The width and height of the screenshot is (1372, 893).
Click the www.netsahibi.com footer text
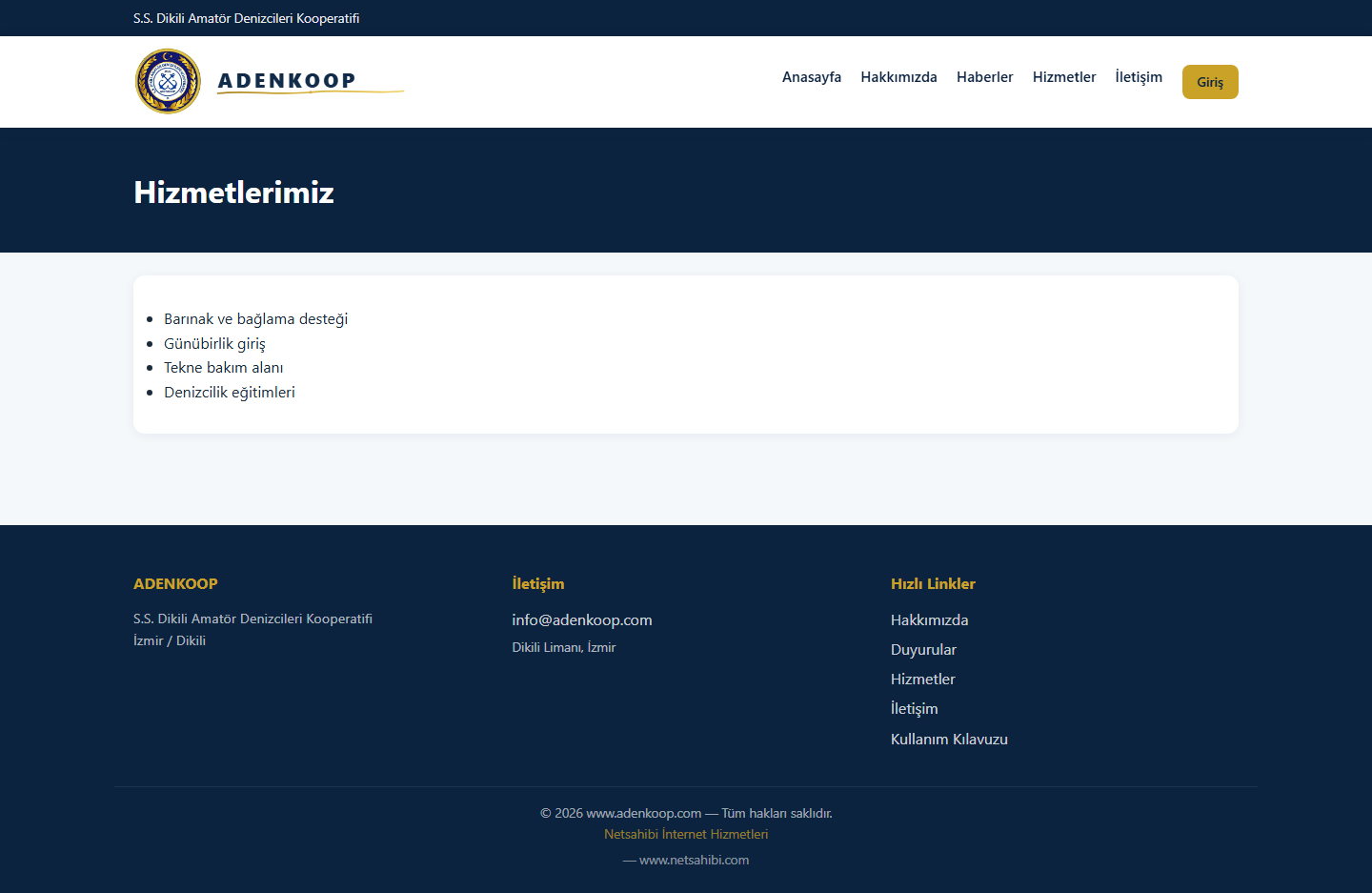coord(694,860)
